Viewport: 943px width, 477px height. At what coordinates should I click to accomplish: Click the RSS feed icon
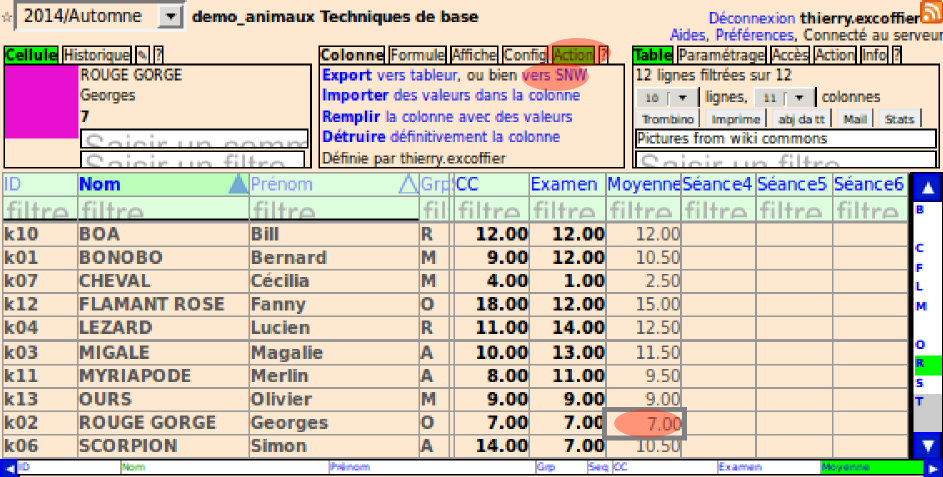pyautogui.click(x=930, y=14)
